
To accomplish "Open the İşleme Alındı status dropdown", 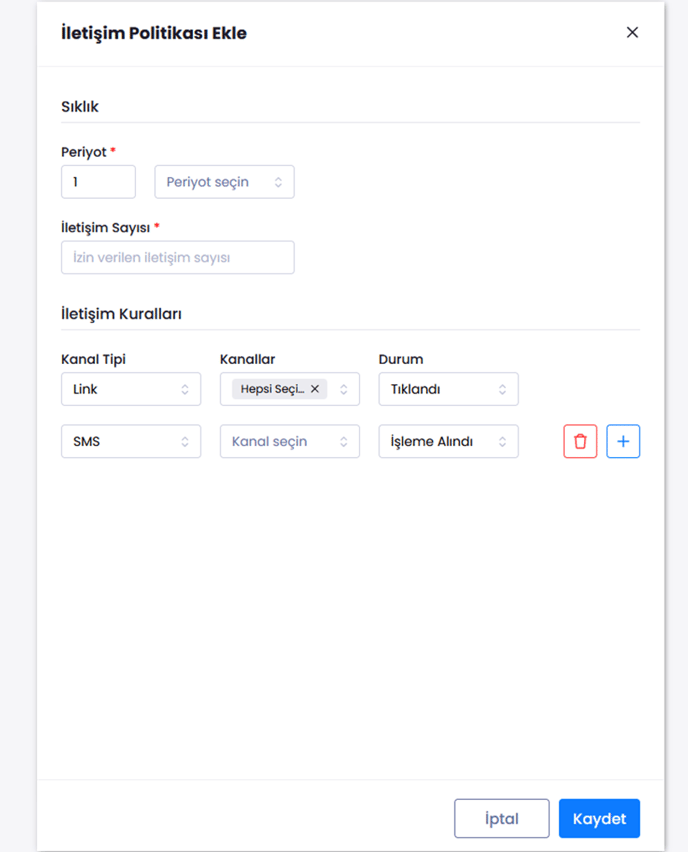I will 448,441.
